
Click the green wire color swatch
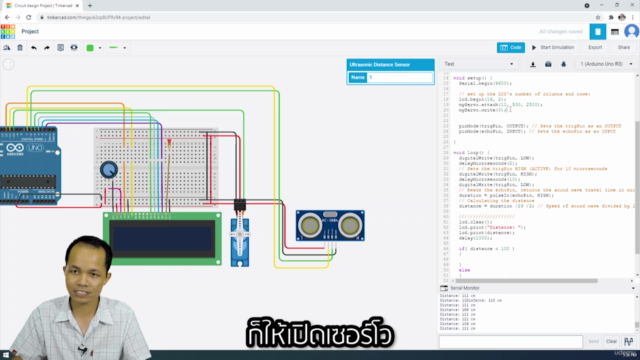90,48
